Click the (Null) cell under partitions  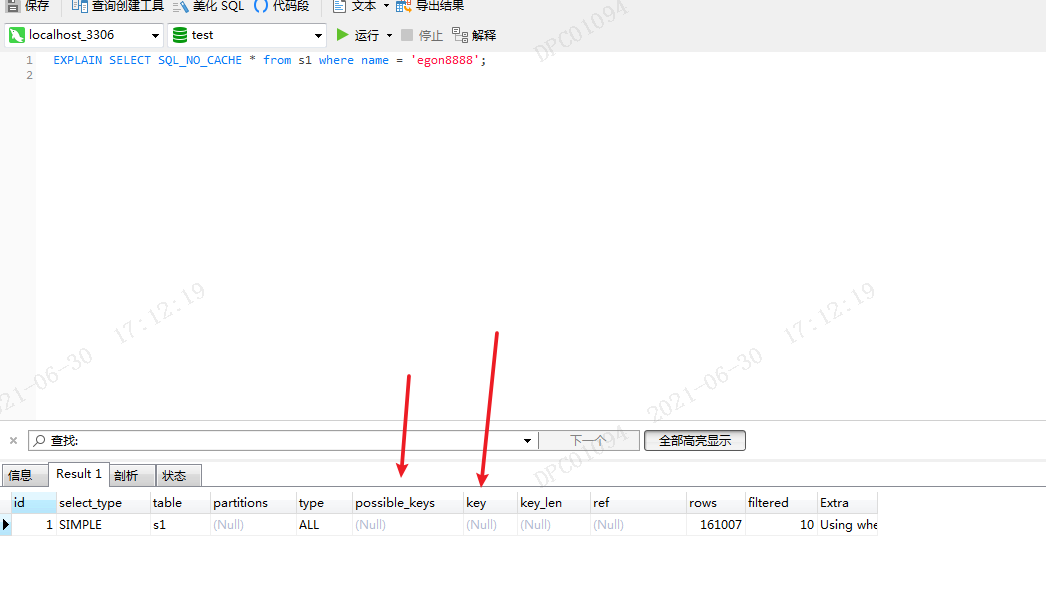pos(253,525)
